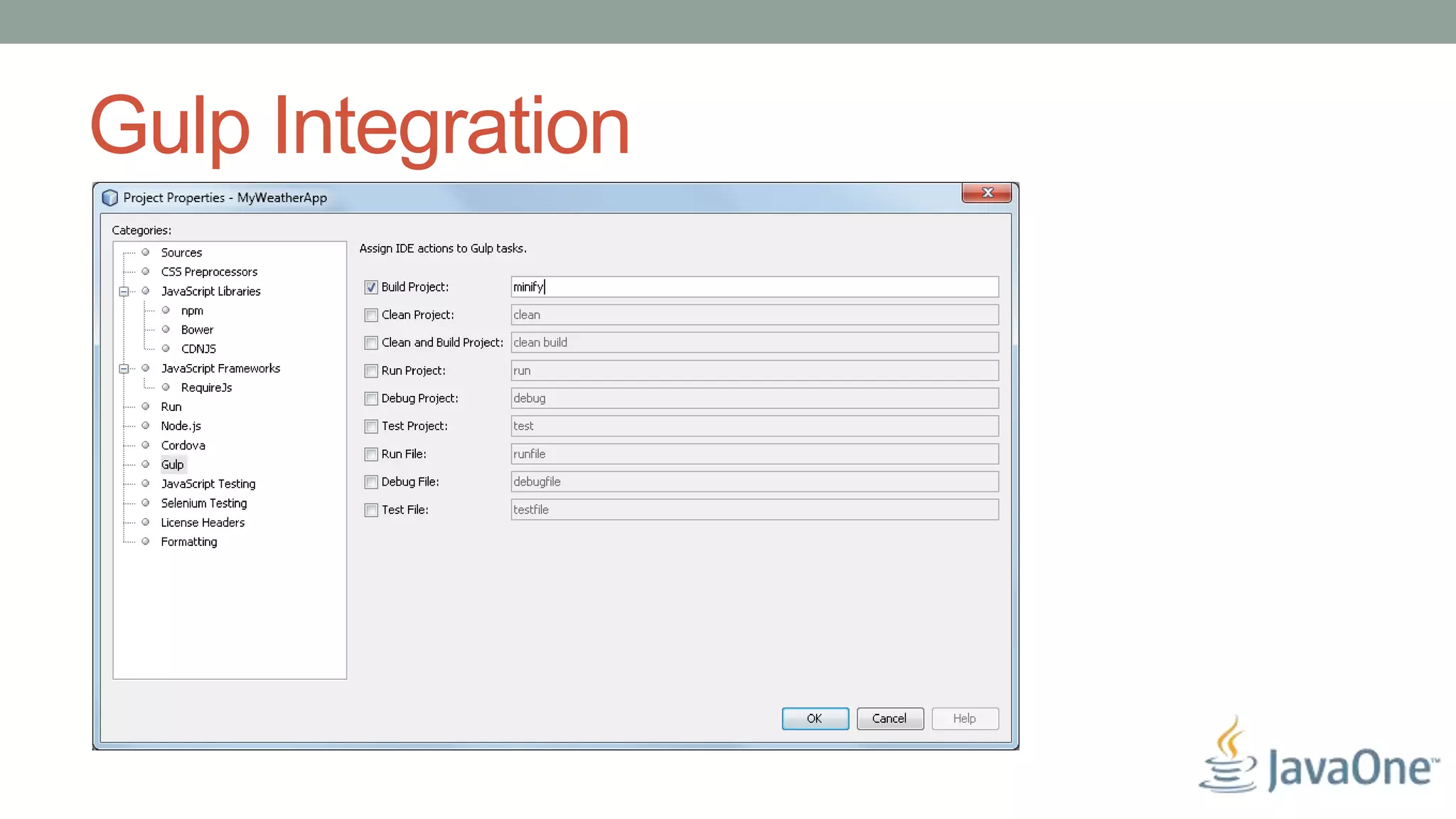Select the JavaScript Libraries category

[210, 291]
